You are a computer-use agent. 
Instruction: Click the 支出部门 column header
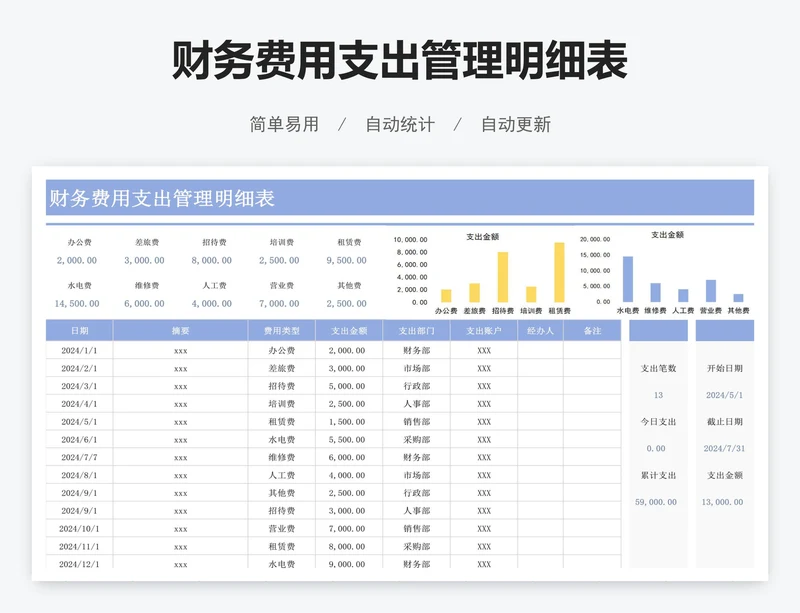416,331
